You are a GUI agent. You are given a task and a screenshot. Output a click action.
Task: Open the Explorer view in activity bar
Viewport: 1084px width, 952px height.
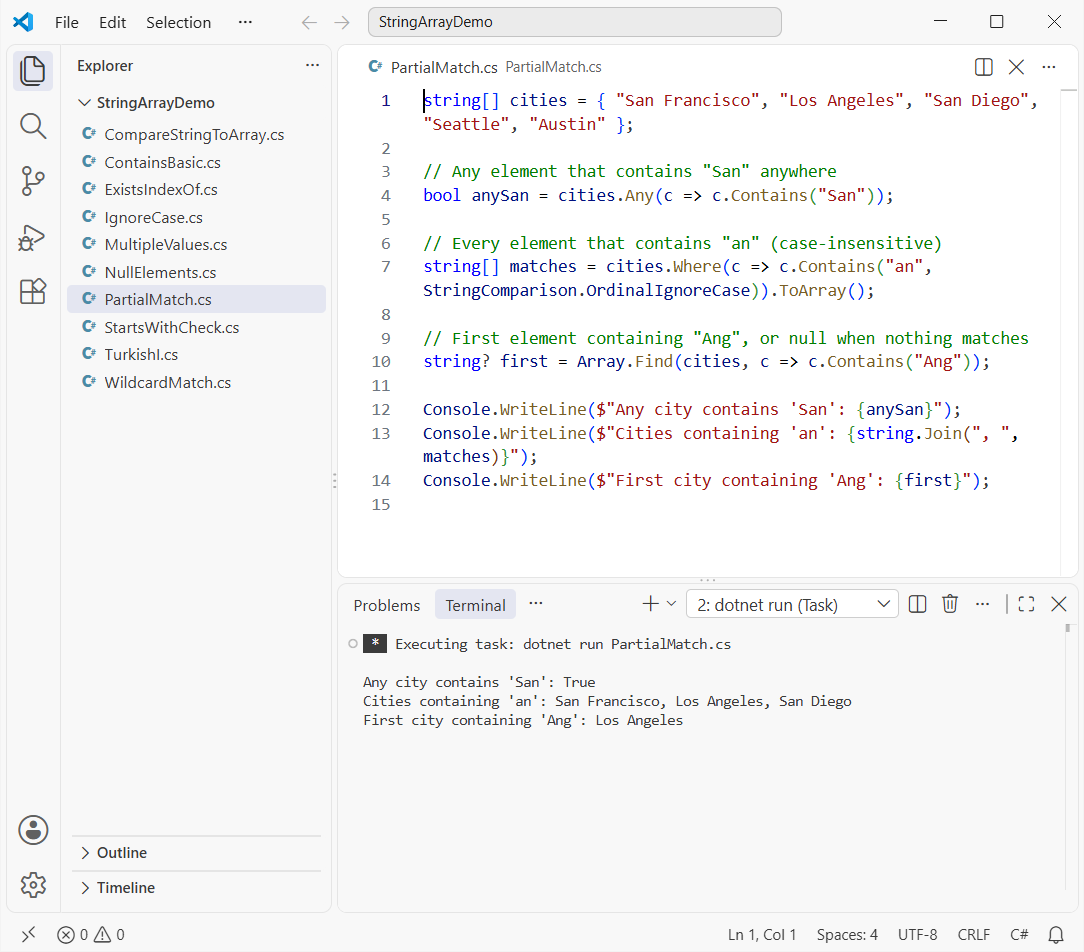pos(32,71)
